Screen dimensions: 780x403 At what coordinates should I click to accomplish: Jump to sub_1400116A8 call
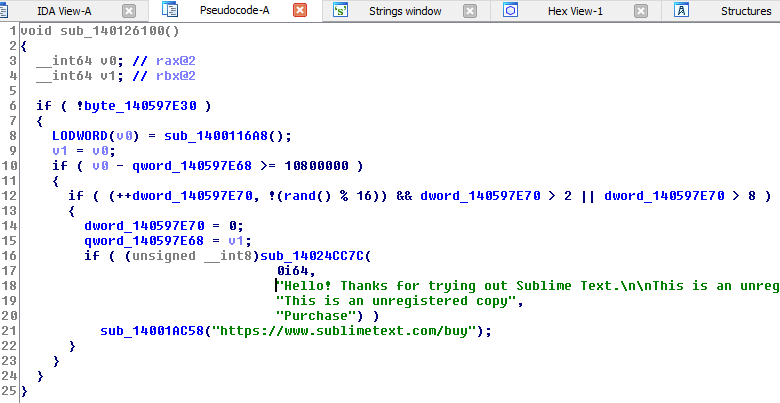pyautogui.click(x=215, y=136)
